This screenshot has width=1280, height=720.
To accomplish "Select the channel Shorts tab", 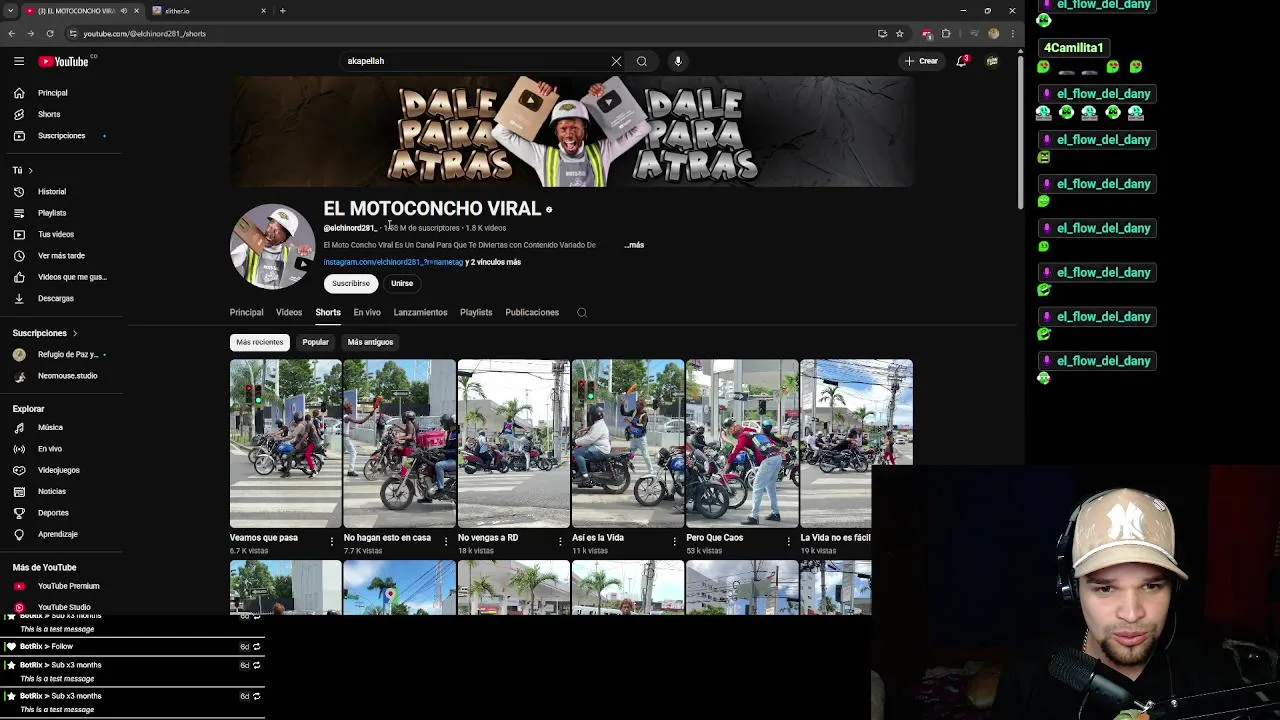I will point(328,313).
